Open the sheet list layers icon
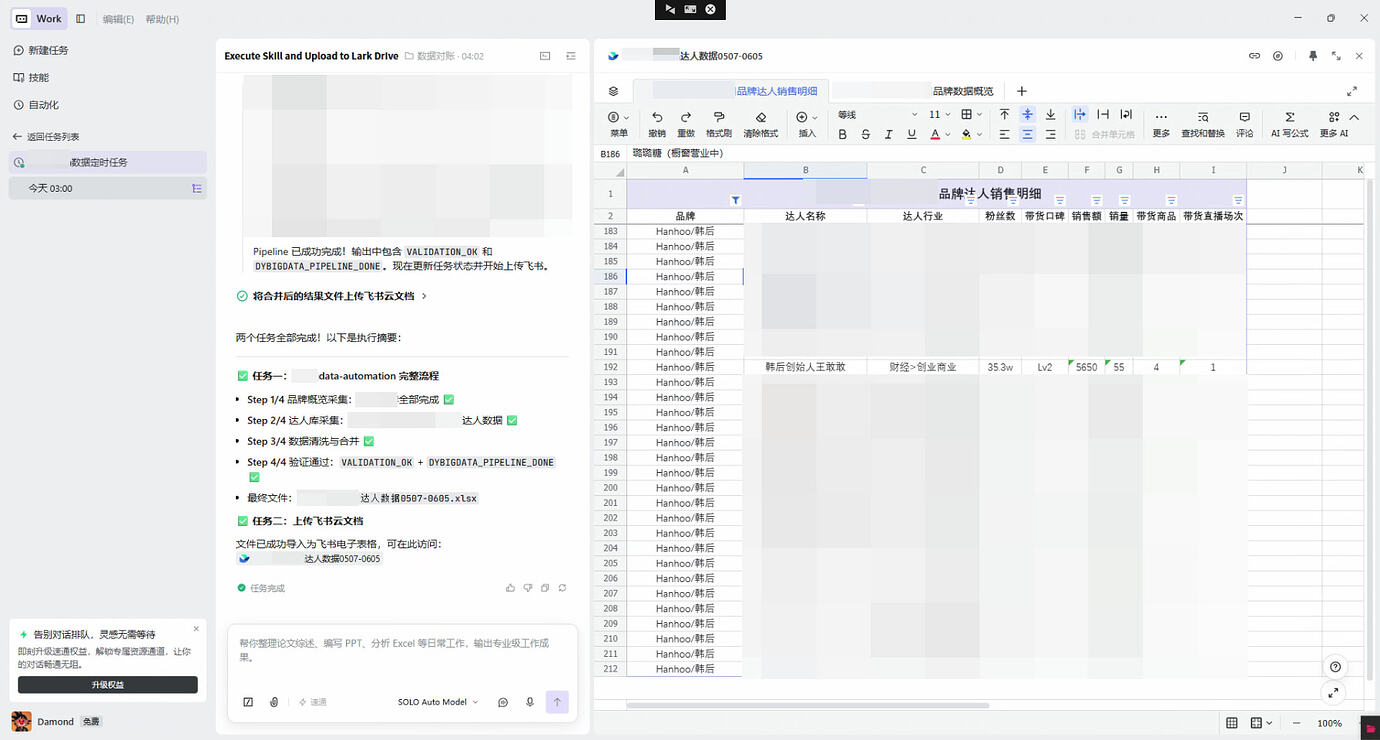 [x=614, y=91]
